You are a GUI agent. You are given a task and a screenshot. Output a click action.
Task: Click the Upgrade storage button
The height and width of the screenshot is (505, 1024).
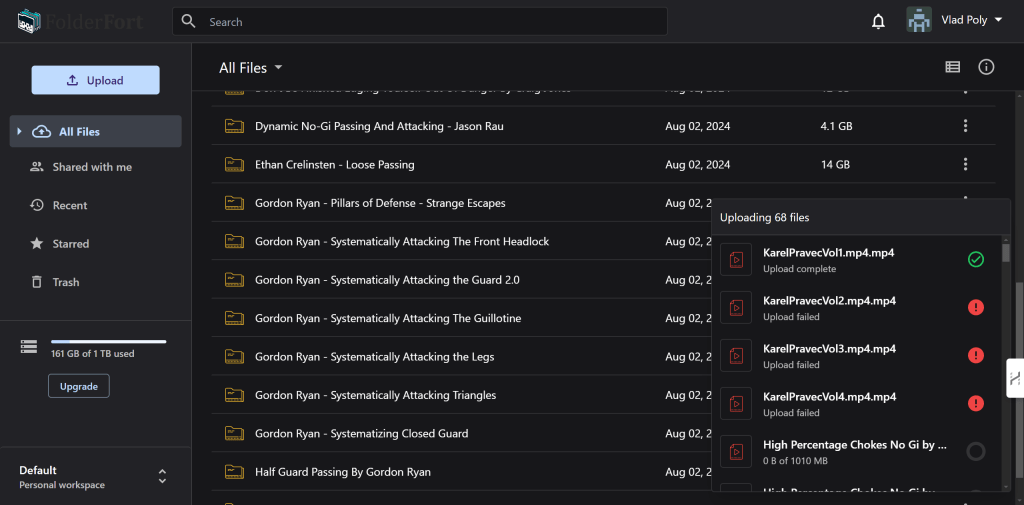point(79,386)
